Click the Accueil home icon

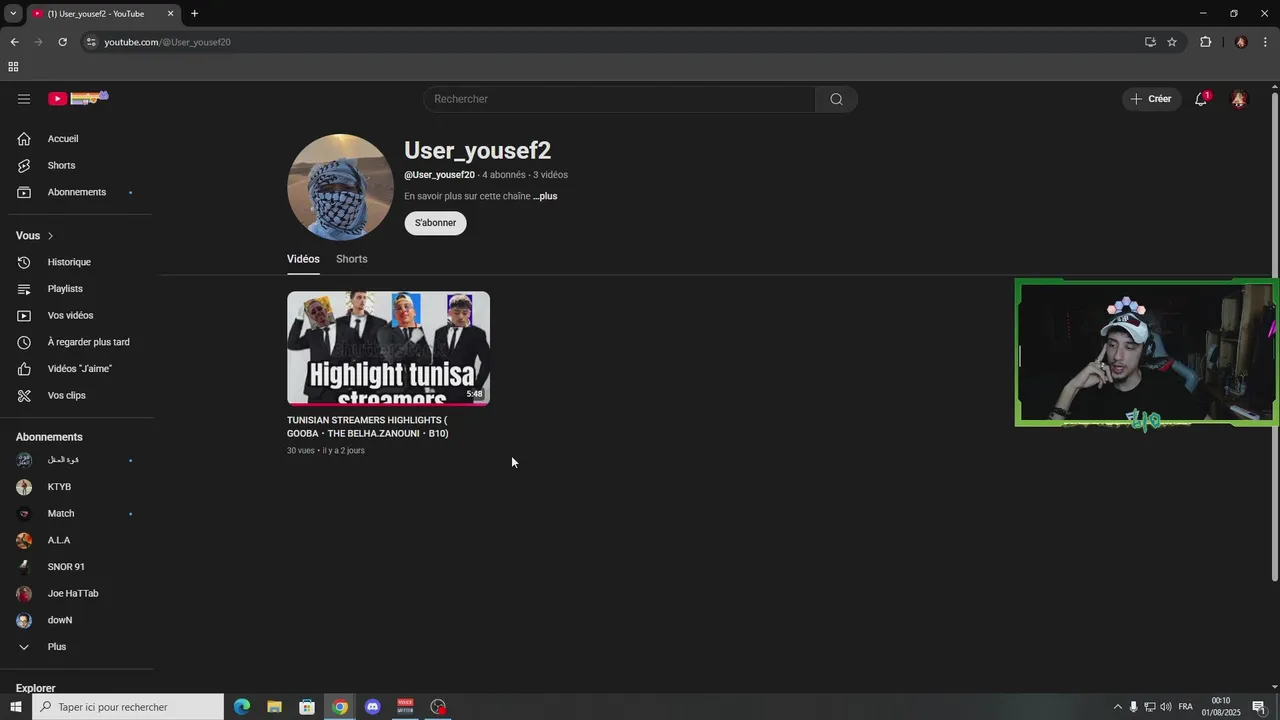24,139
